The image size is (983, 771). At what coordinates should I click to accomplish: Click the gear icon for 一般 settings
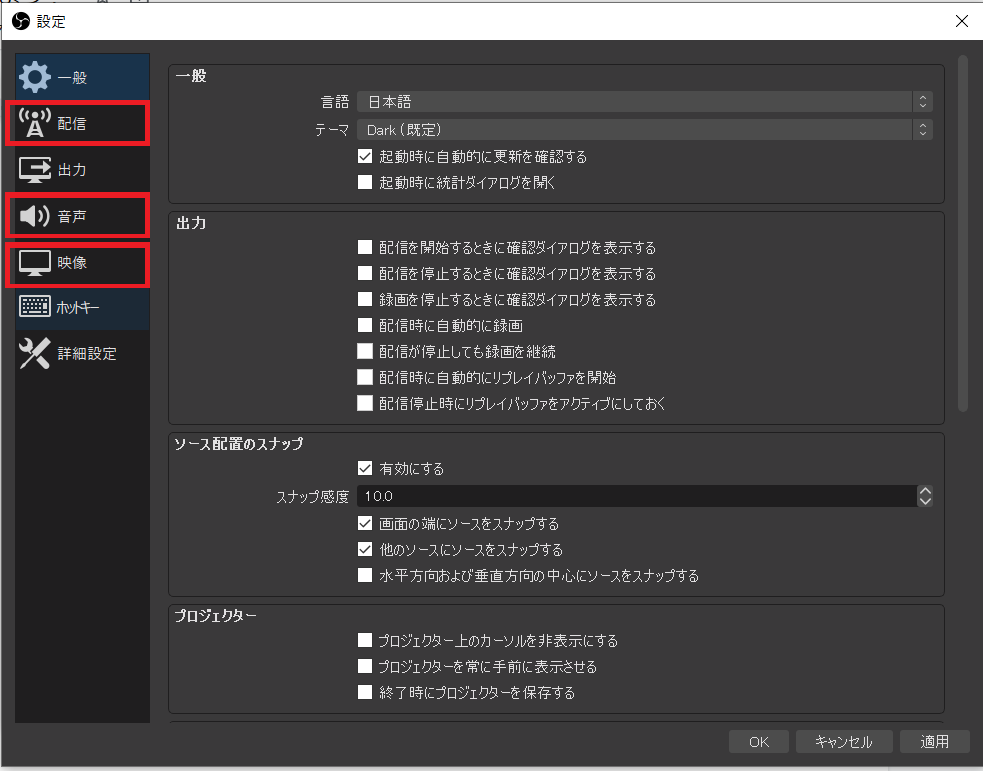click(x=34, y=77)
